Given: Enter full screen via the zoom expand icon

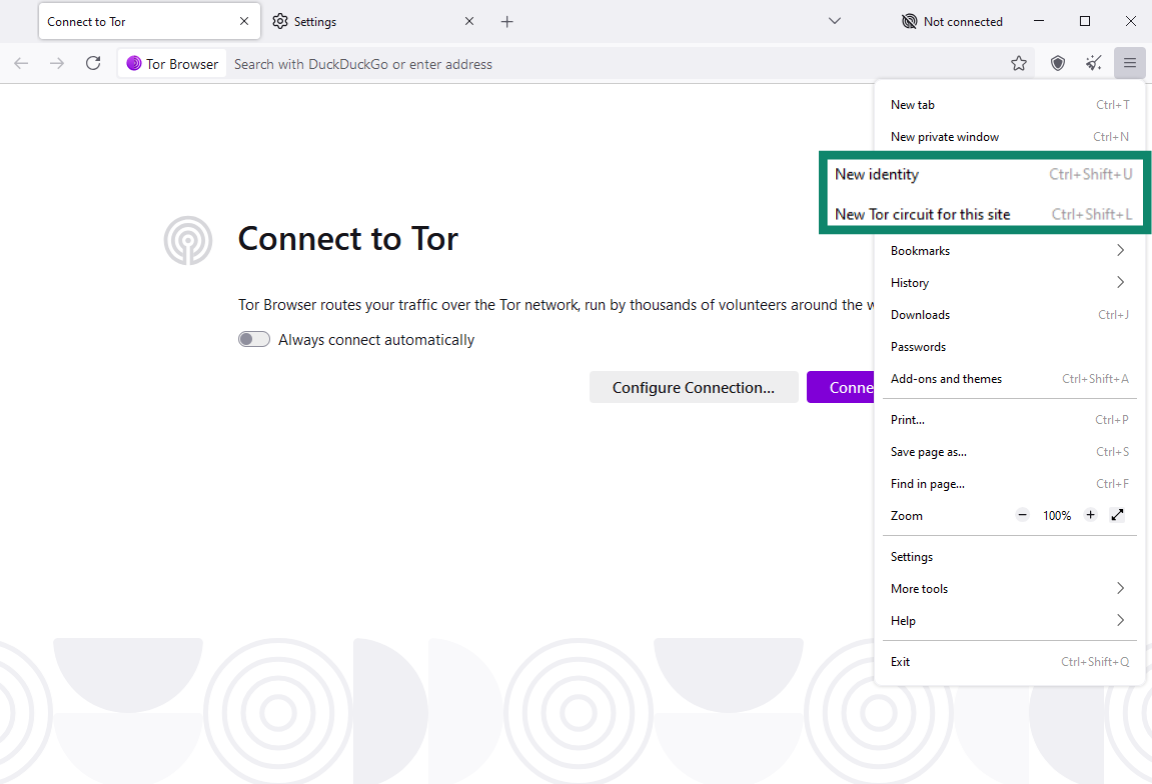Looking at the screenshot, I should coord(1117,515).
